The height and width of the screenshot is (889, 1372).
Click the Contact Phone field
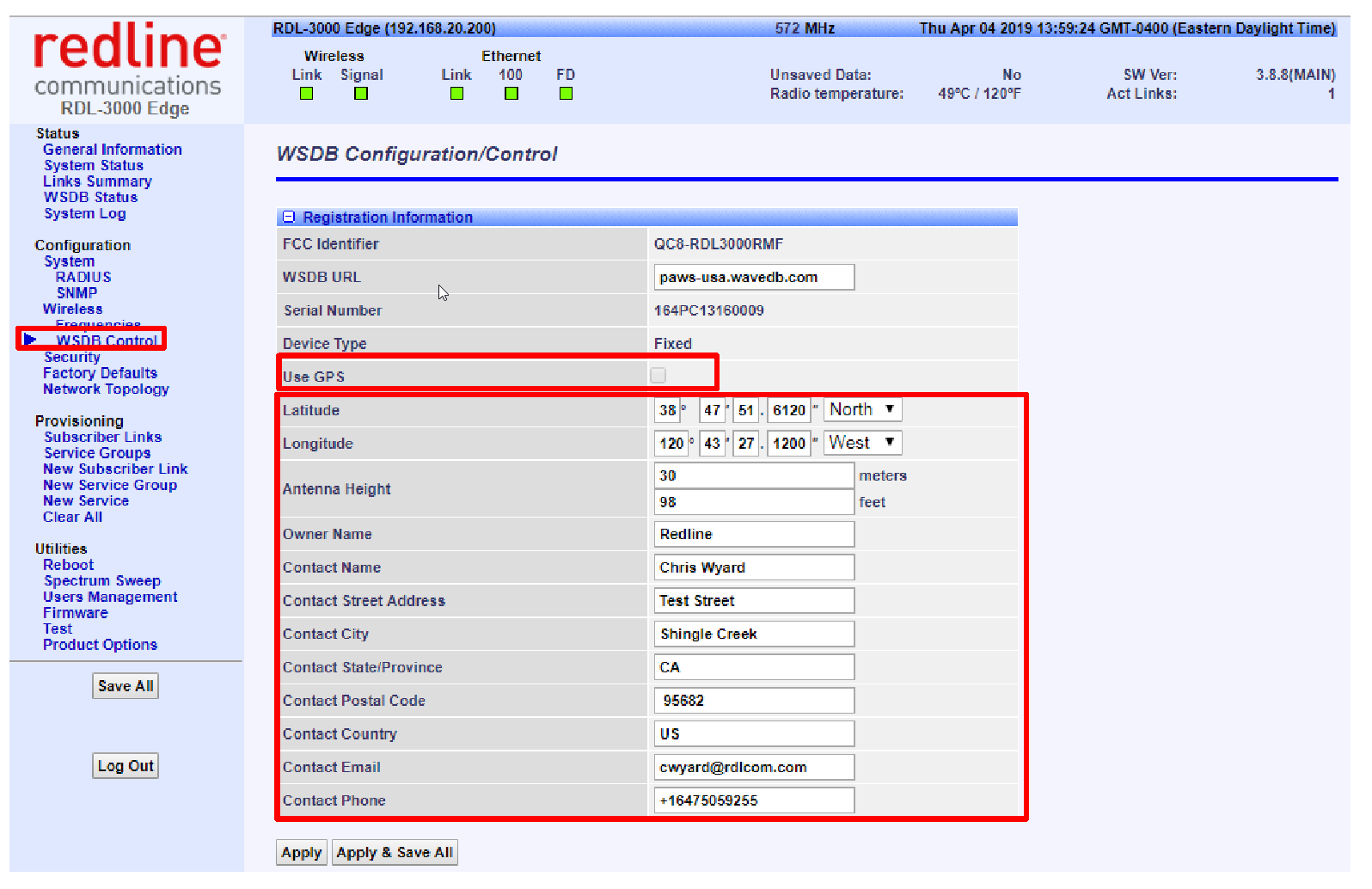(x=754, y=800)
